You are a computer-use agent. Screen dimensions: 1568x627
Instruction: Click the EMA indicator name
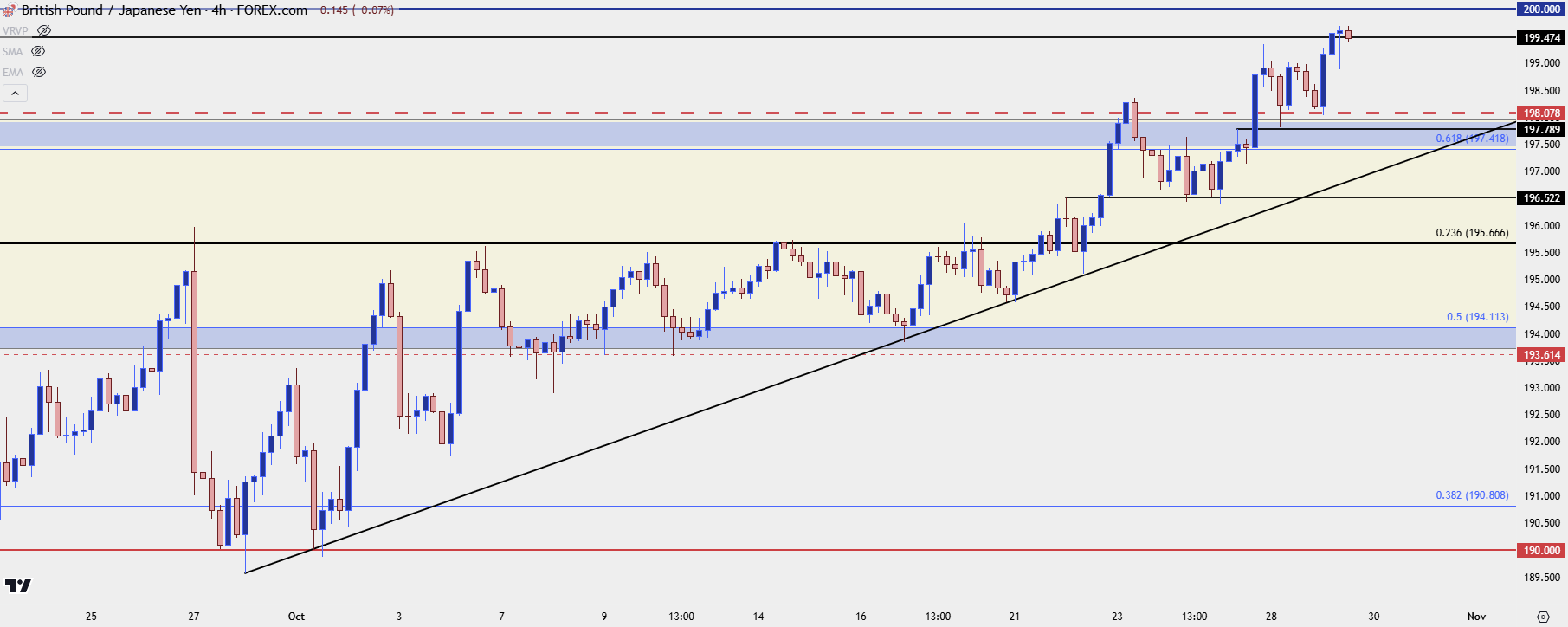tap(13, 72)
